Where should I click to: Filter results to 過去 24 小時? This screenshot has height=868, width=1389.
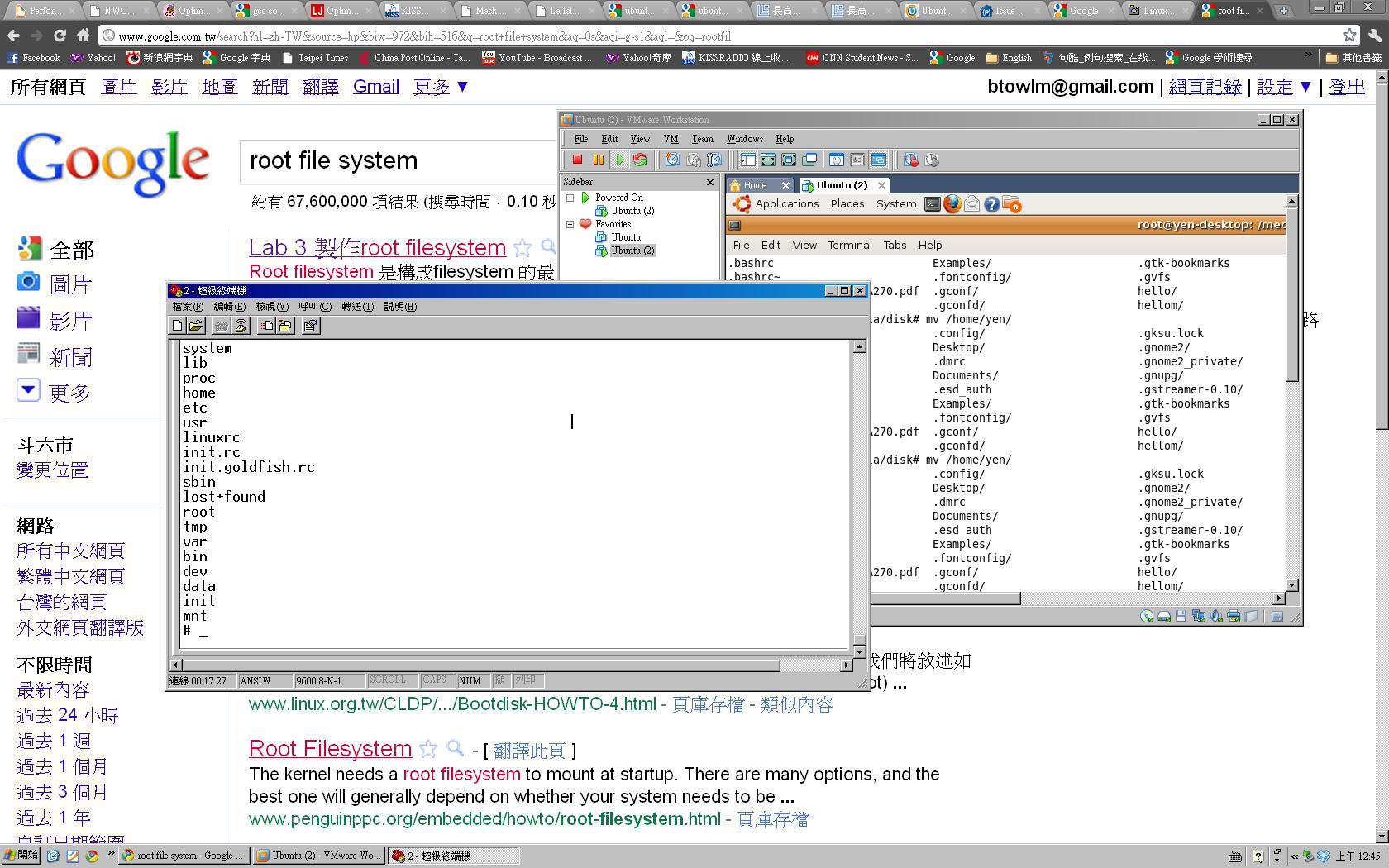pyautogui.click(x=68, y=715)
